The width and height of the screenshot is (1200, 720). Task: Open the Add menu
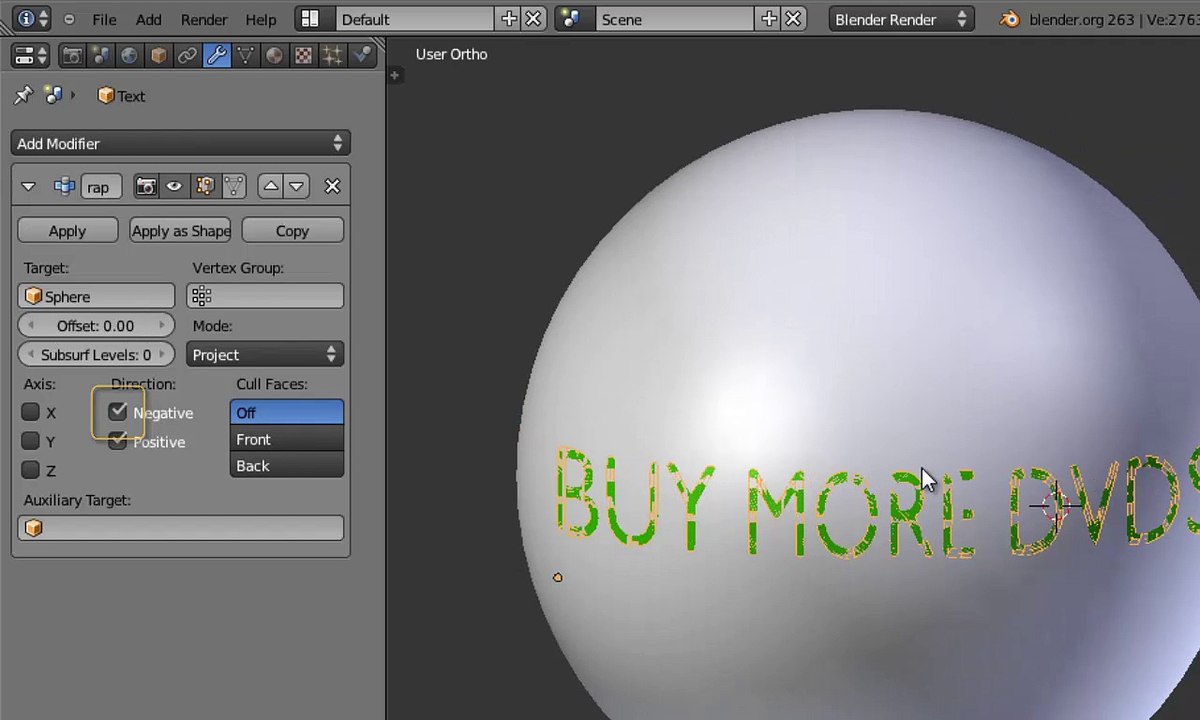pos(148,19)
